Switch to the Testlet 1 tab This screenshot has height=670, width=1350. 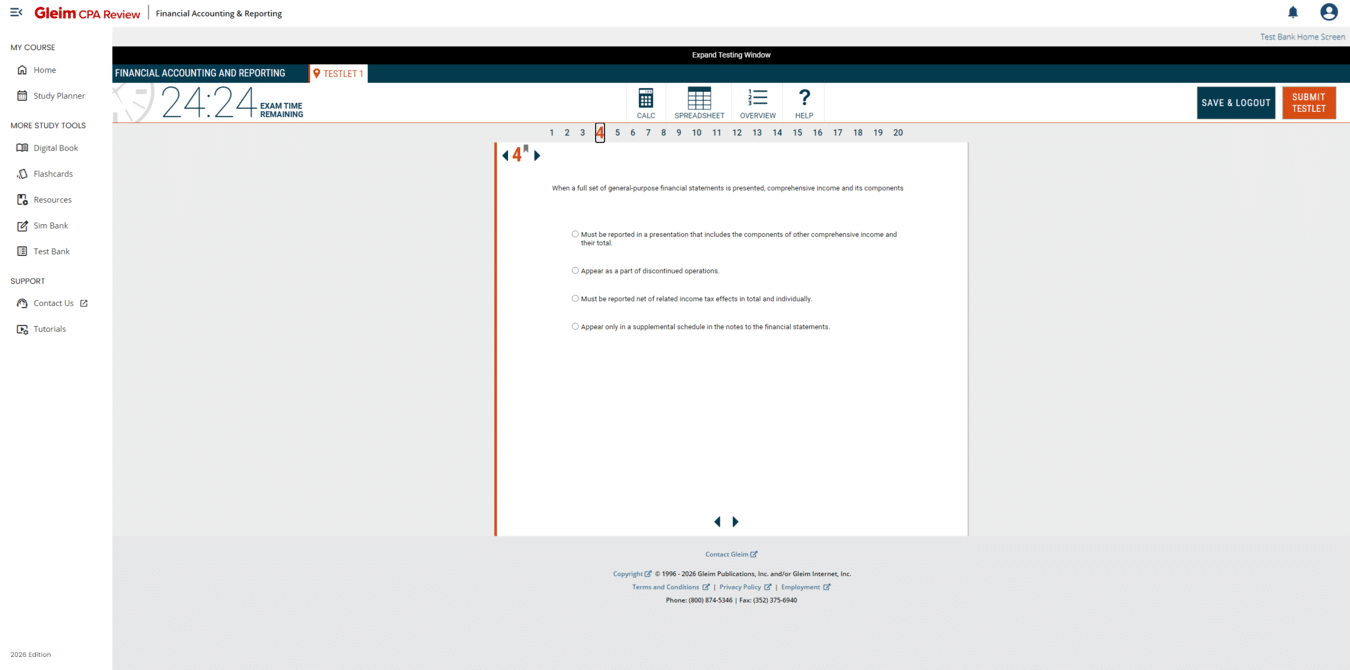[x=339, y=73]
